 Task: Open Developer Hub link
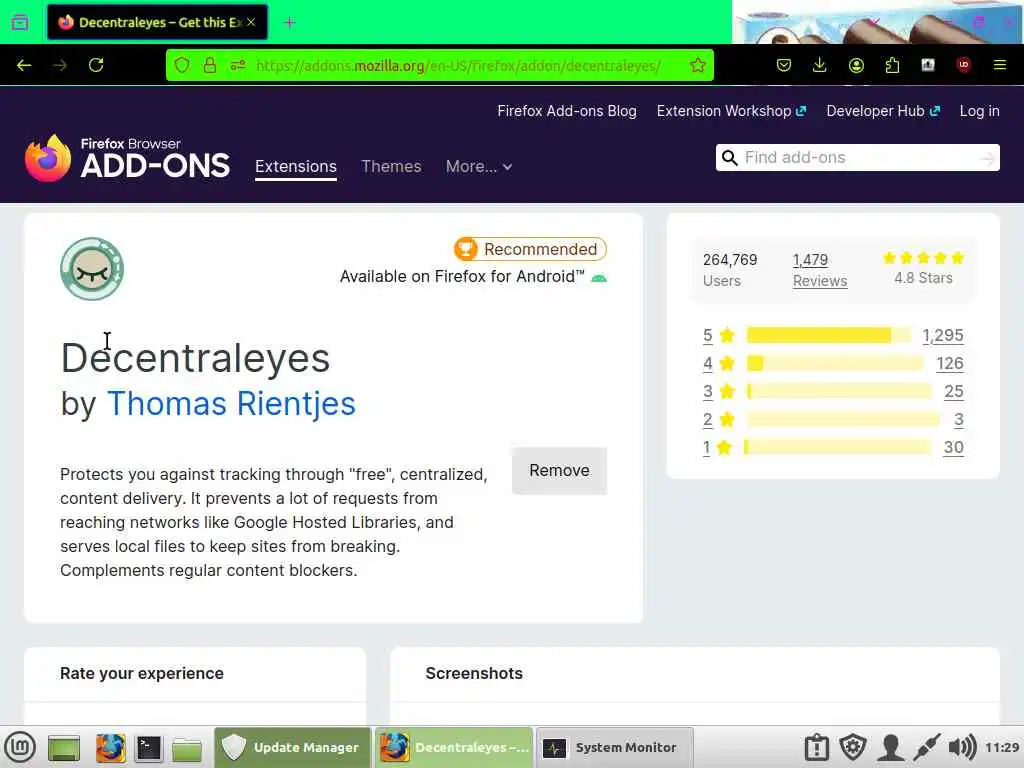point(883,111)
